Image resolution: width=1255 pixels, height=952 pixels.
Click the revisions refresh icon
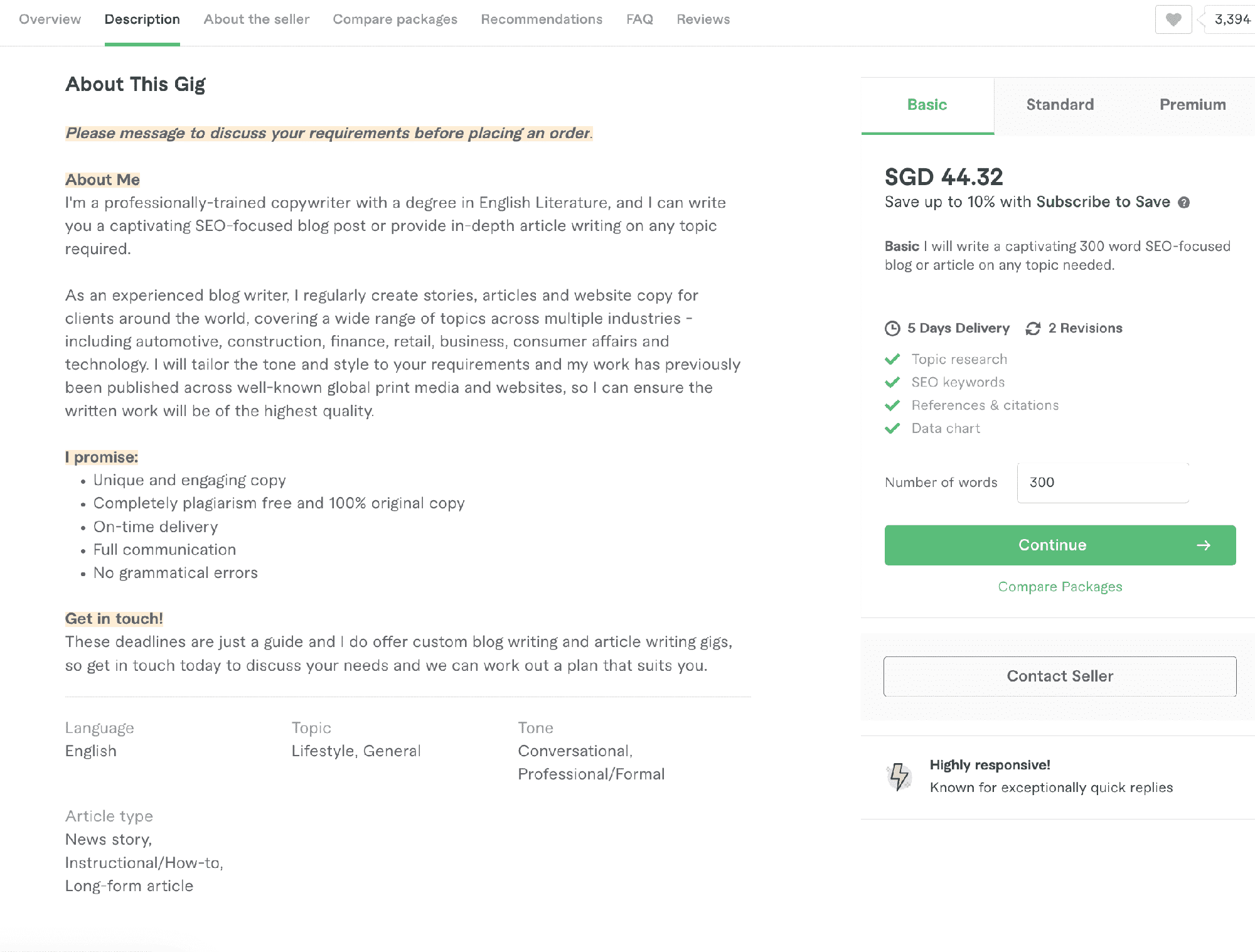(1033, 328)
